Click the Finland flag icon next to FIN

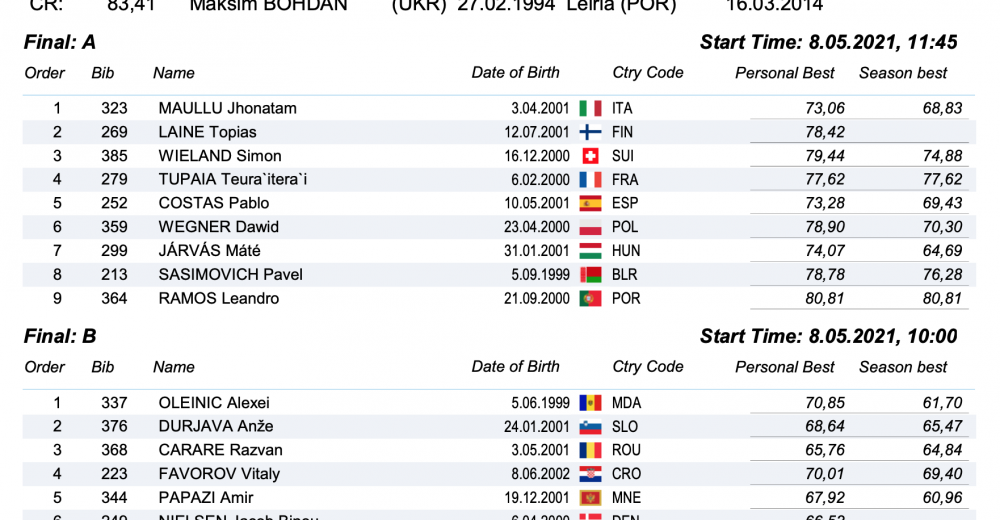pos(590,132)
